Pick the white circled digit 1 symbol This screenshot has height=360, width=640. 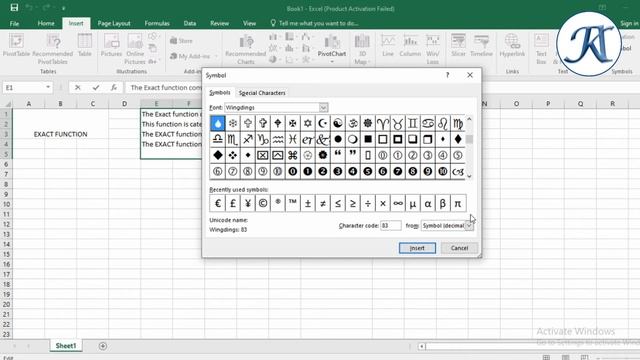pos(398,156)
